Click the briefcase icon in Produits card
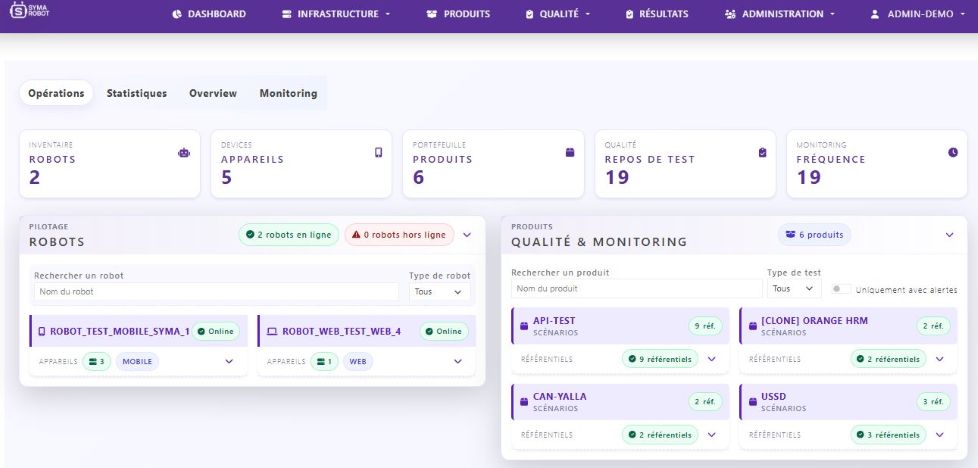Image resolution: width=978 pixels, height=468 pixels. pos(570,153)
